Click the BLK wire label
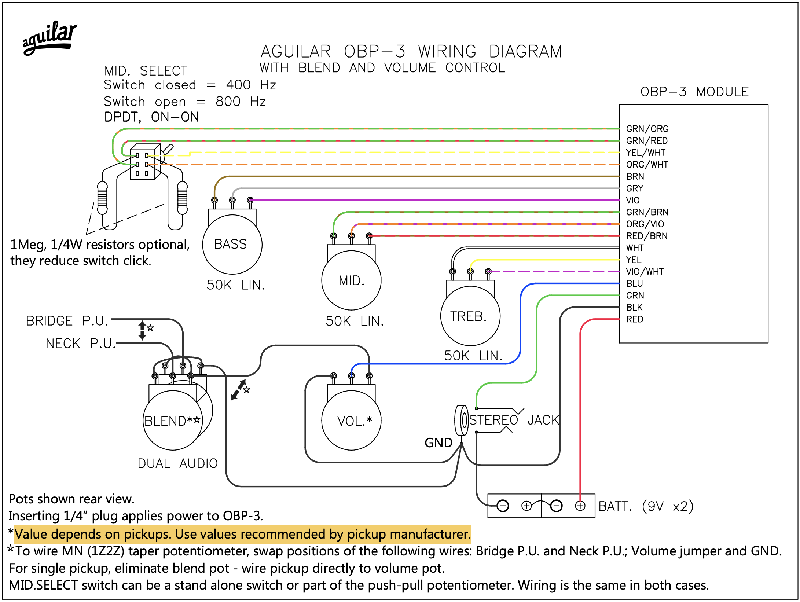Image resolution: width=800 pixels, height=602 pixels. (634, 307)
